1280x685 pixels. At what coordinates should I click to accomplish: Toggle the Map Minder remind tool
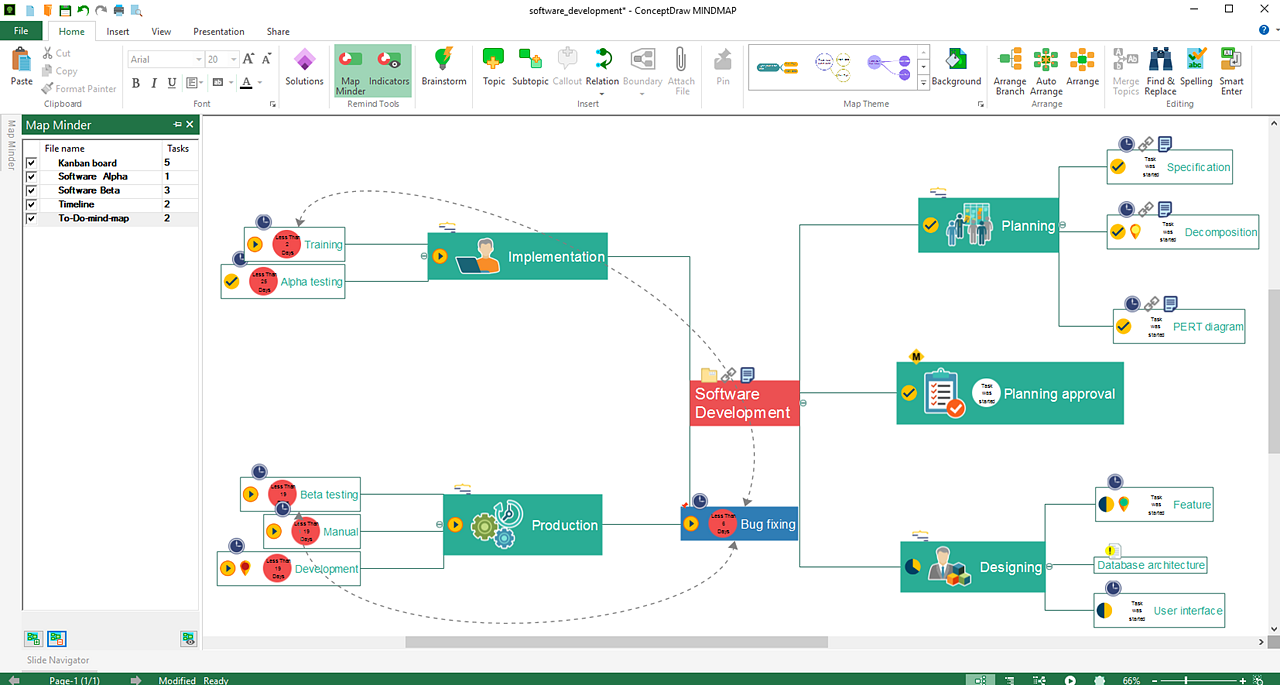(x=350, y=71)
